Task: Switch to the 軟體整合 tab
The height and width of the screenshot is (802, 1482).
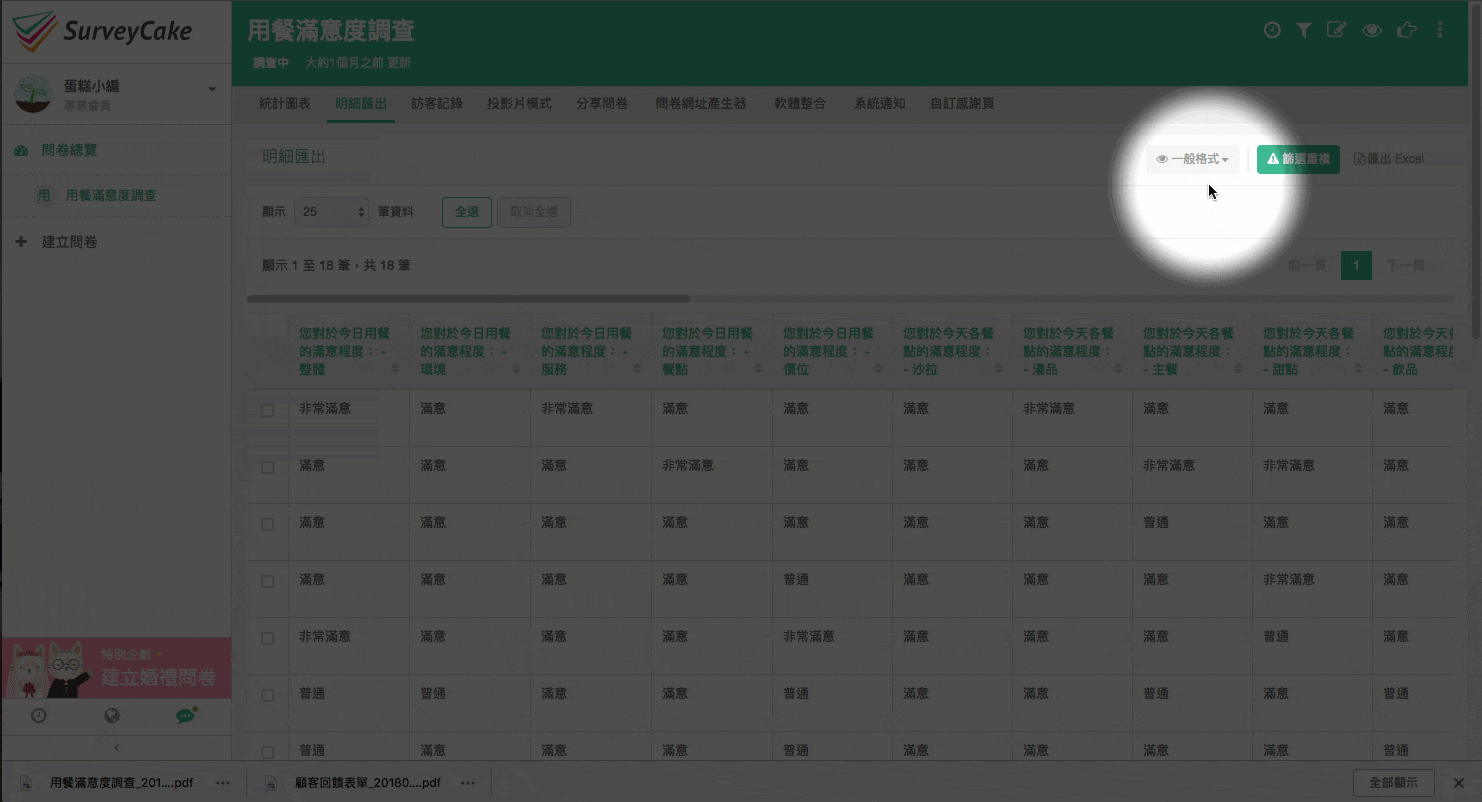Action: click(800, 104)
